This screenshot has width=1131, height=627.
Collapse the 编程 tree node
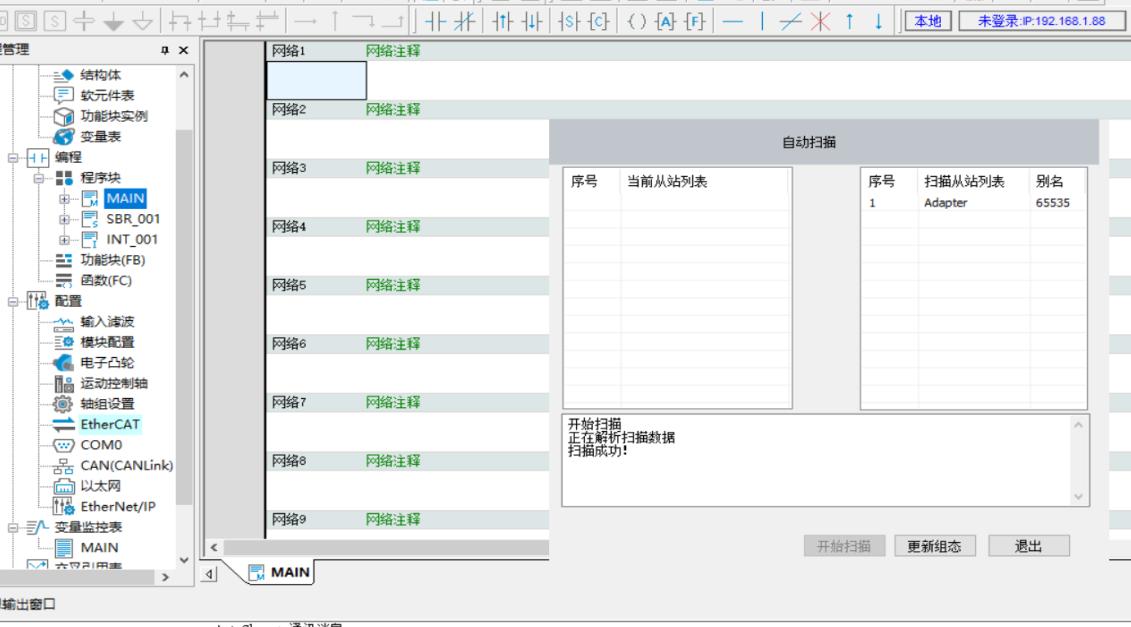click(13, 157)
